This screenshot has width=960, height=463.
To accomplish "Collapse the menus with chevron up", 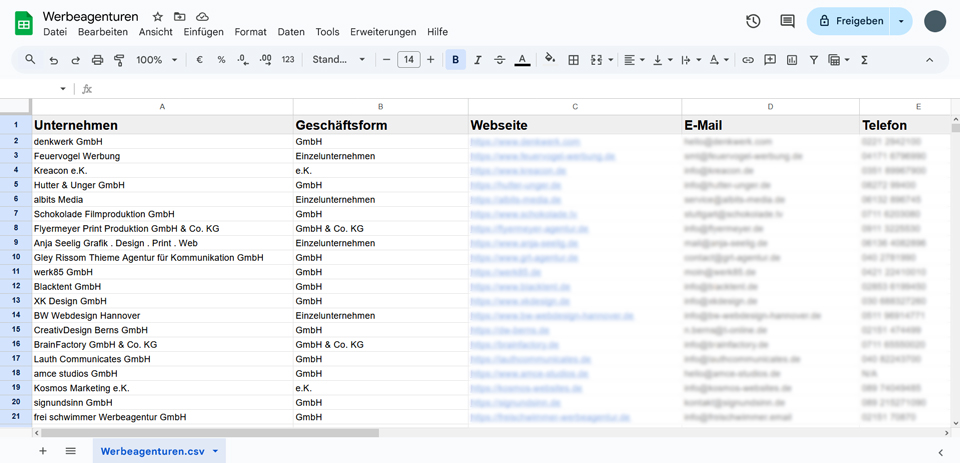I will pyautogui.click(x=929, y=60).
